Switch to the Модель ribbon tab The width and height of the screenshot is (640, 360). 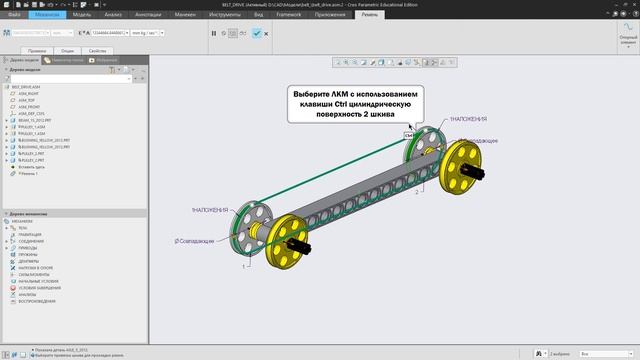82,15
